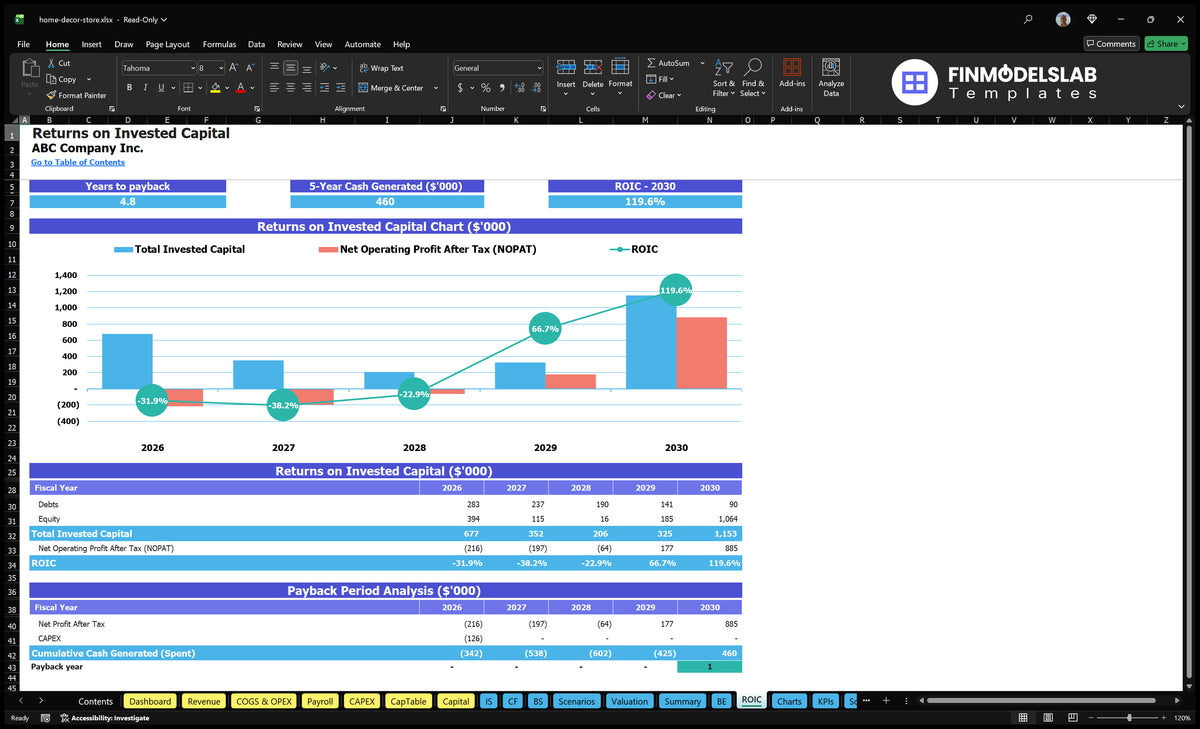Click the green Share button
1200x729 pixels.
[x=1166, y=44]
